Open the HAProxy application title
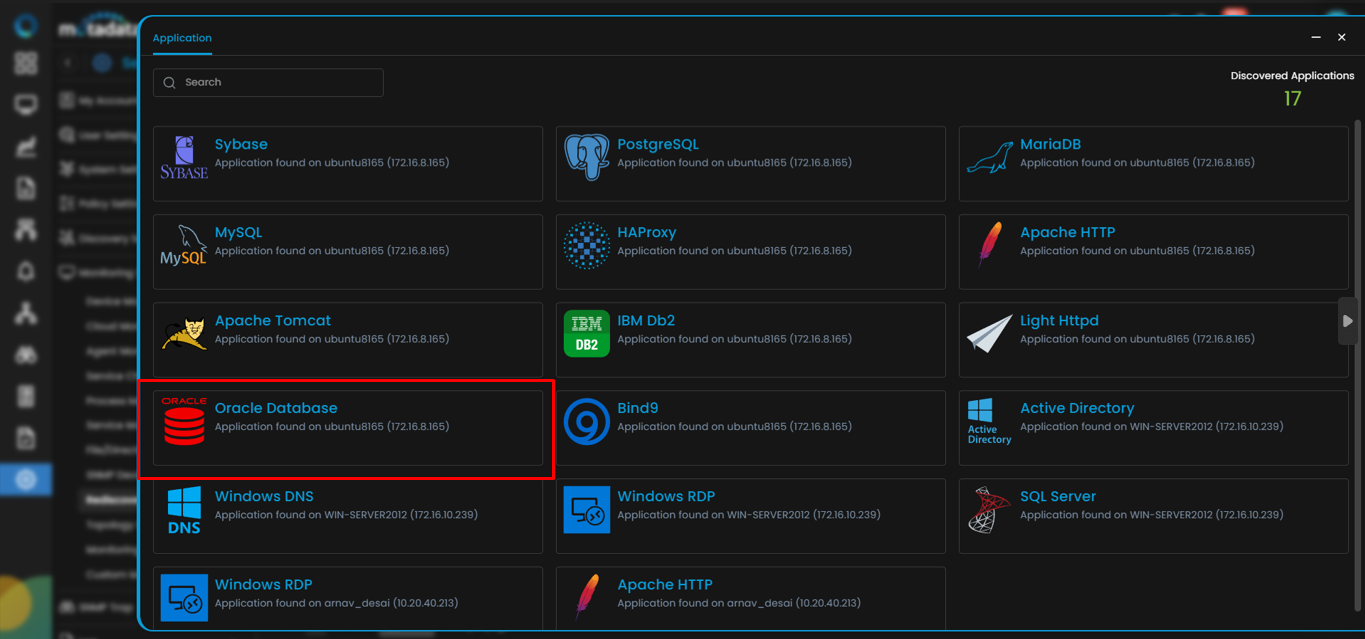Screen dimensions: 1365x639 (x=647, y=232)
